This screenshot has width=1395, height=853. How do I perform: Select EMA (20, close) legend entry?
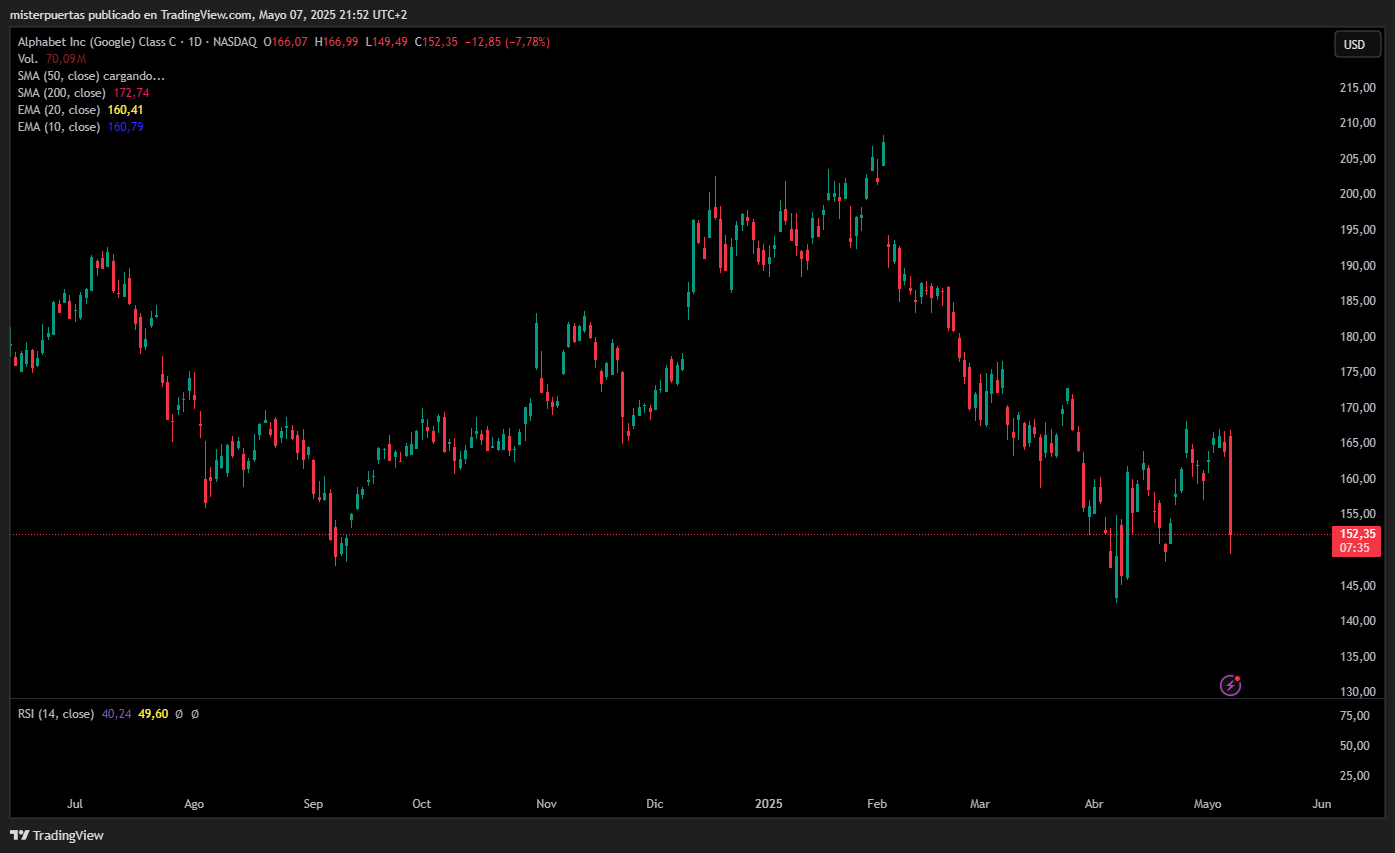click(59, 110)
